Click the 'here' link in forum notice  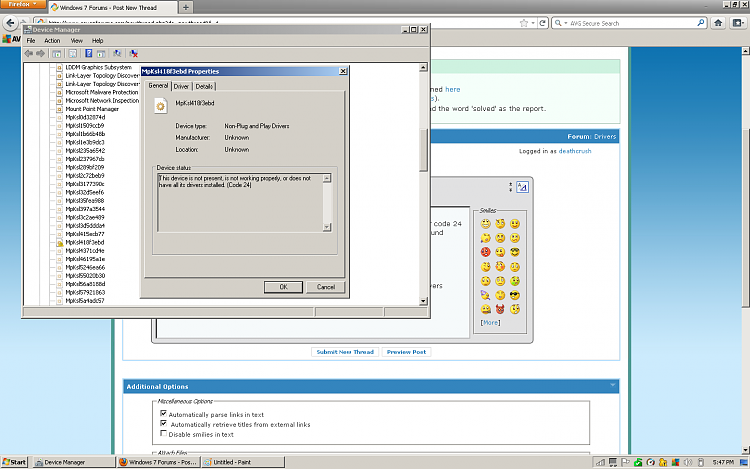point(452,89)
